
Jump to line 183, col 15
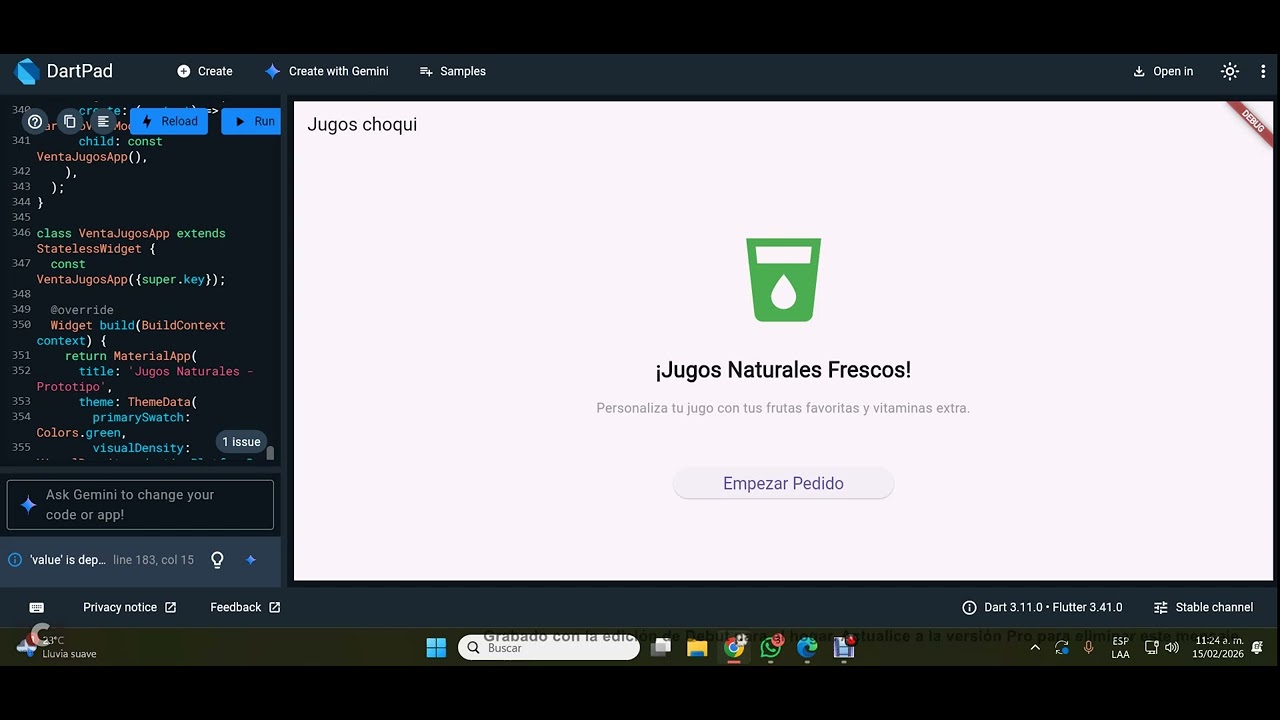pos(153,560)
